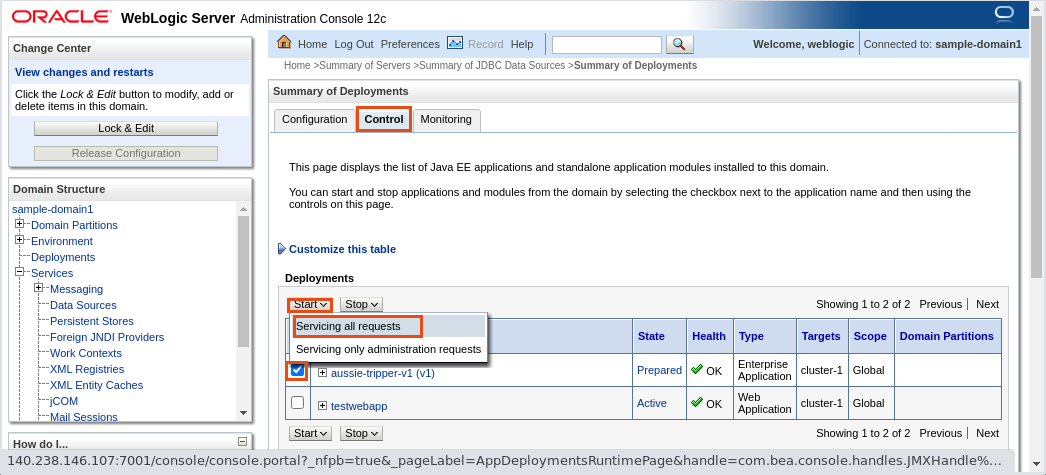Viewport: 1046px width, 475px height.
Task: Click Summary of Servers breadcrumb
Action: [x=365, y=65]
